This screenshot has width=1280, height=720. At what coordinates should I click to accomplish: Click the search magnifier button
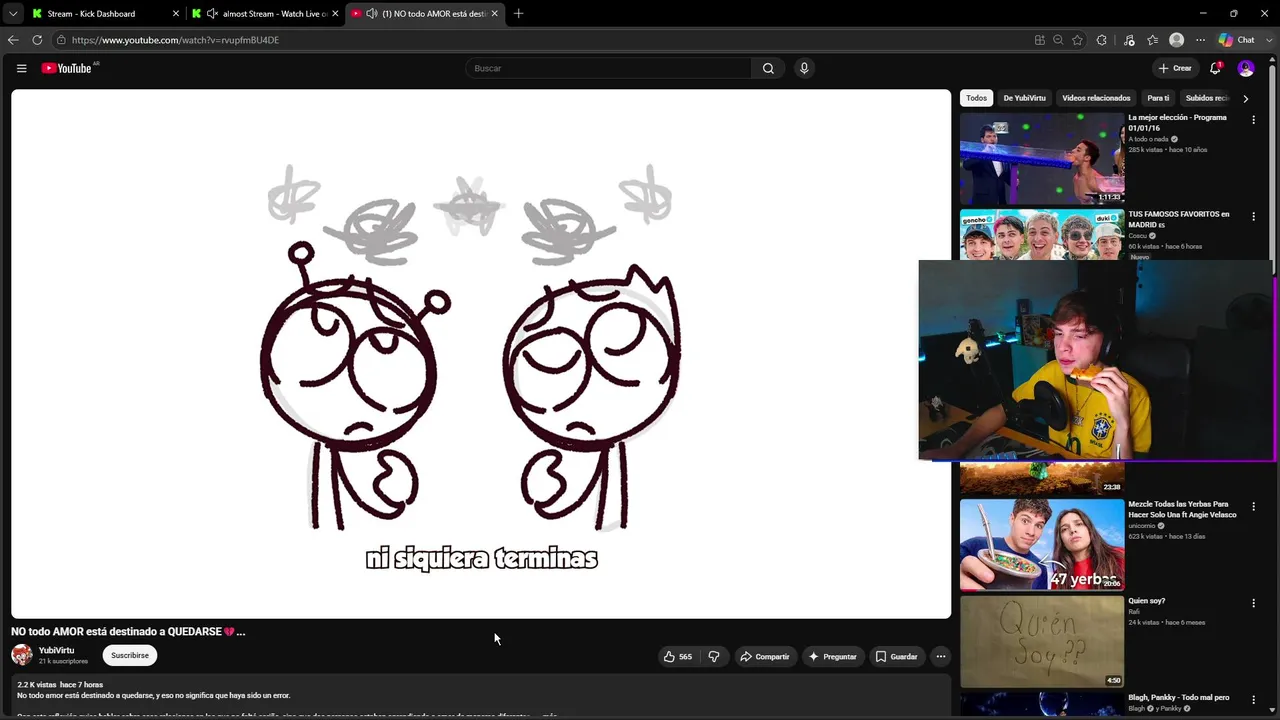click(768, 68)
